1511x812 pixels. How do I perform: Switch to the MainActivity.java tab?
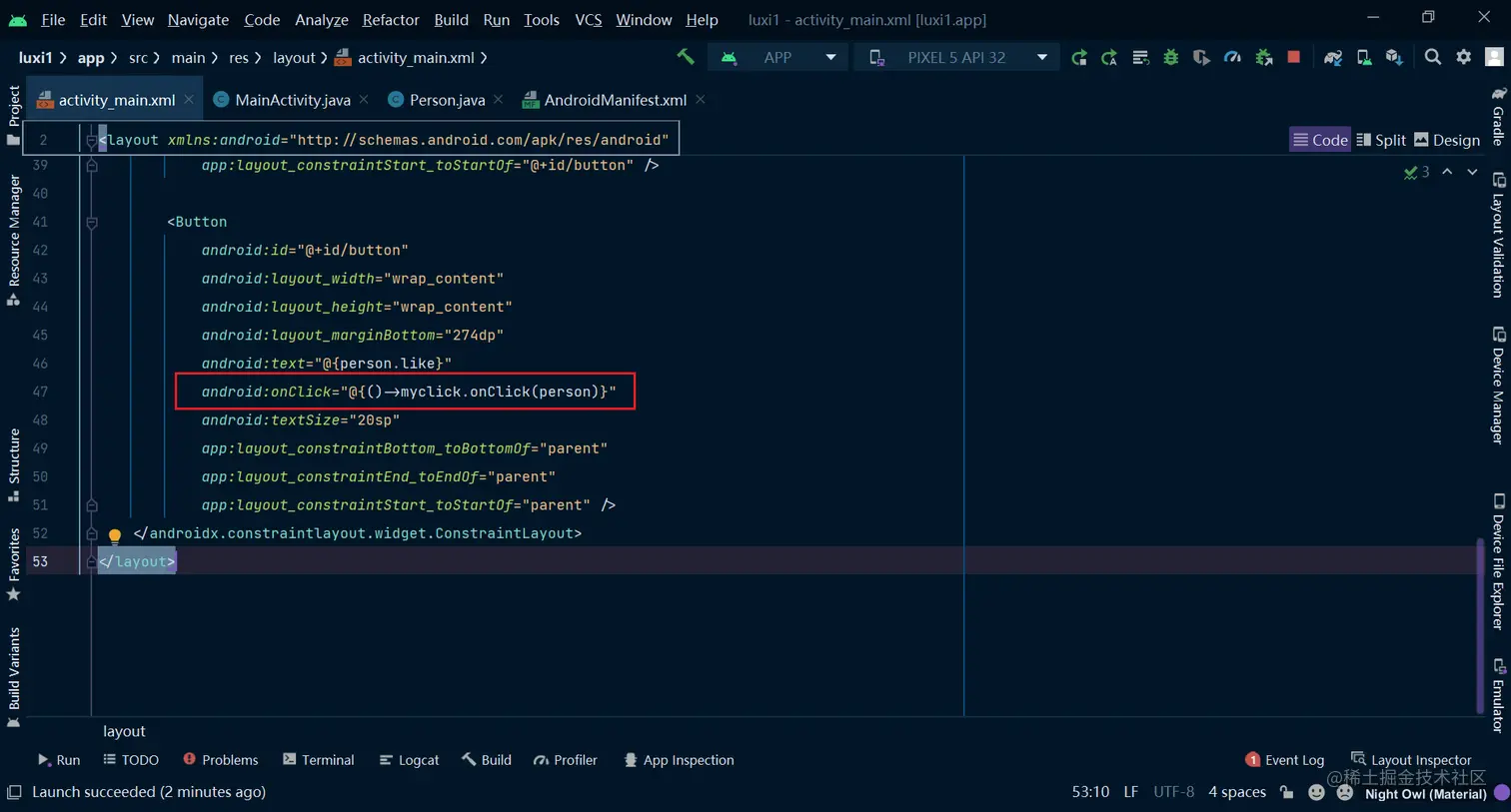pyautogui.click(x=292, y=100)
